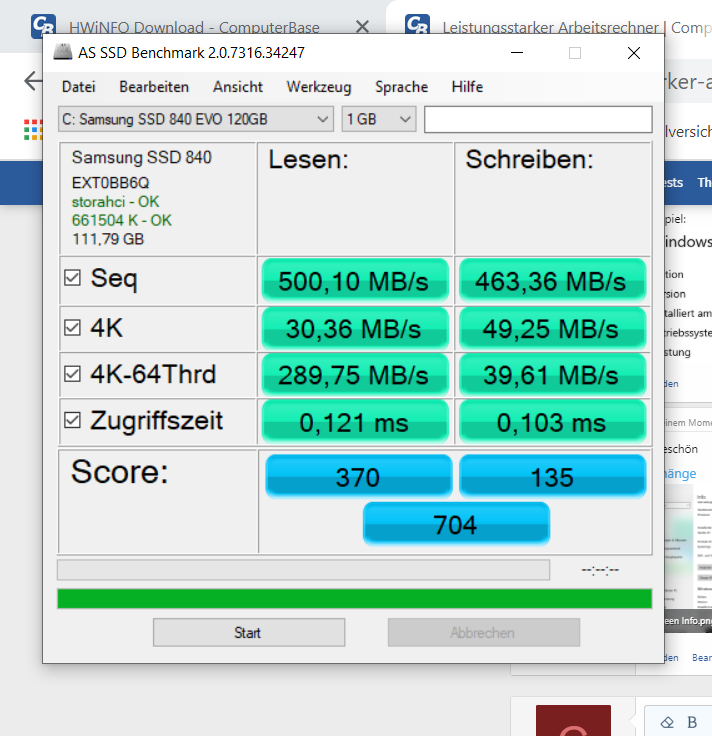
Task: Click the remaining time display --:--:--
Action: click(600, 570)
